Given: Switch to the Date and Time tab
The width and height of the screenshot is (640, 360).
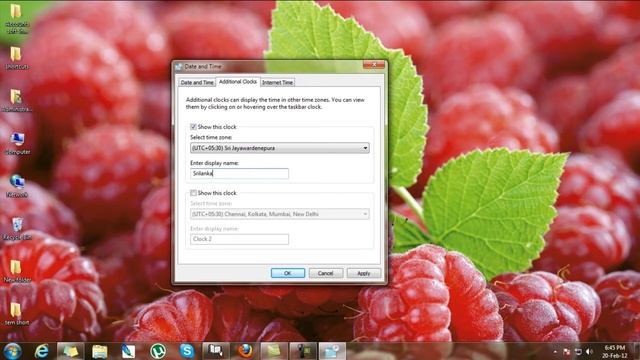Looking at the screenshot, I should click(197, 82).
